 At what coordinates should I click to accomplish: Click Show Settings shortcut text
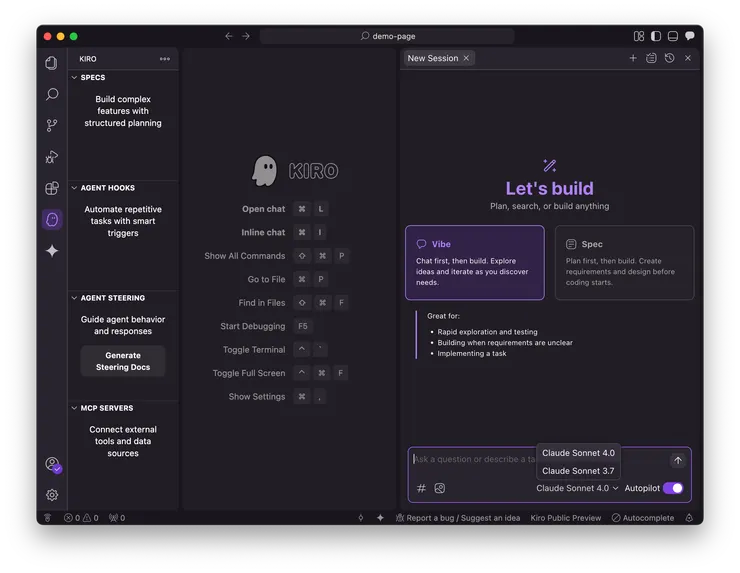pyautogui.click(x=257, y=396)
